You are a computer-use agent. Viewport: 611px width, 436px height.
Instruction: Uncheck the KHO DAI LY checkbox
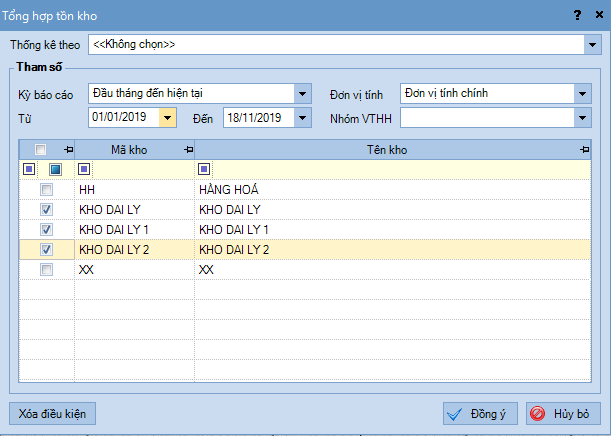[46, 210]
